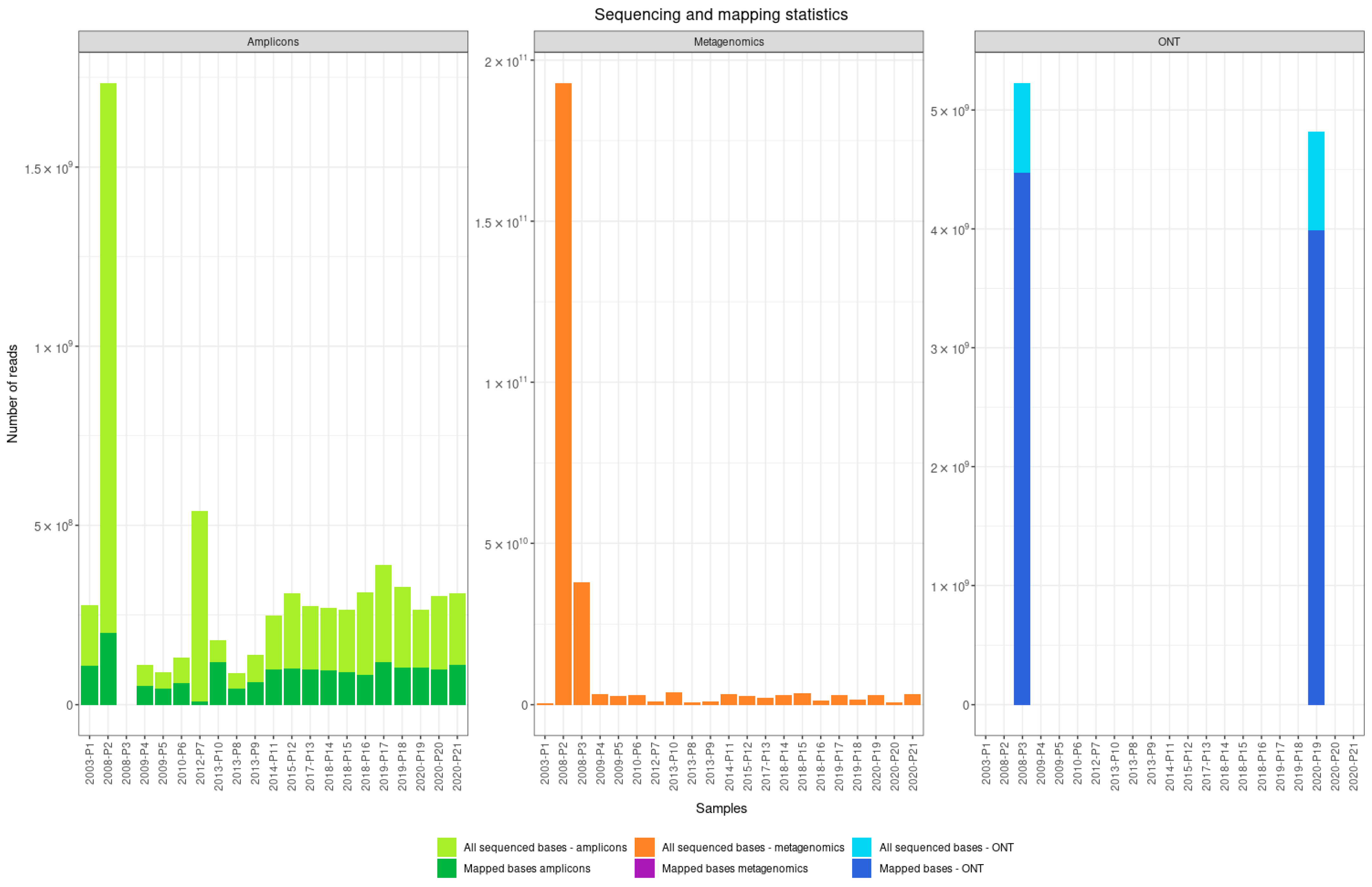Click the '1.5 × 10¹¹' y-axis label in Metagenomics
This screenshot has width=1372, height=887.
point(502,222)
